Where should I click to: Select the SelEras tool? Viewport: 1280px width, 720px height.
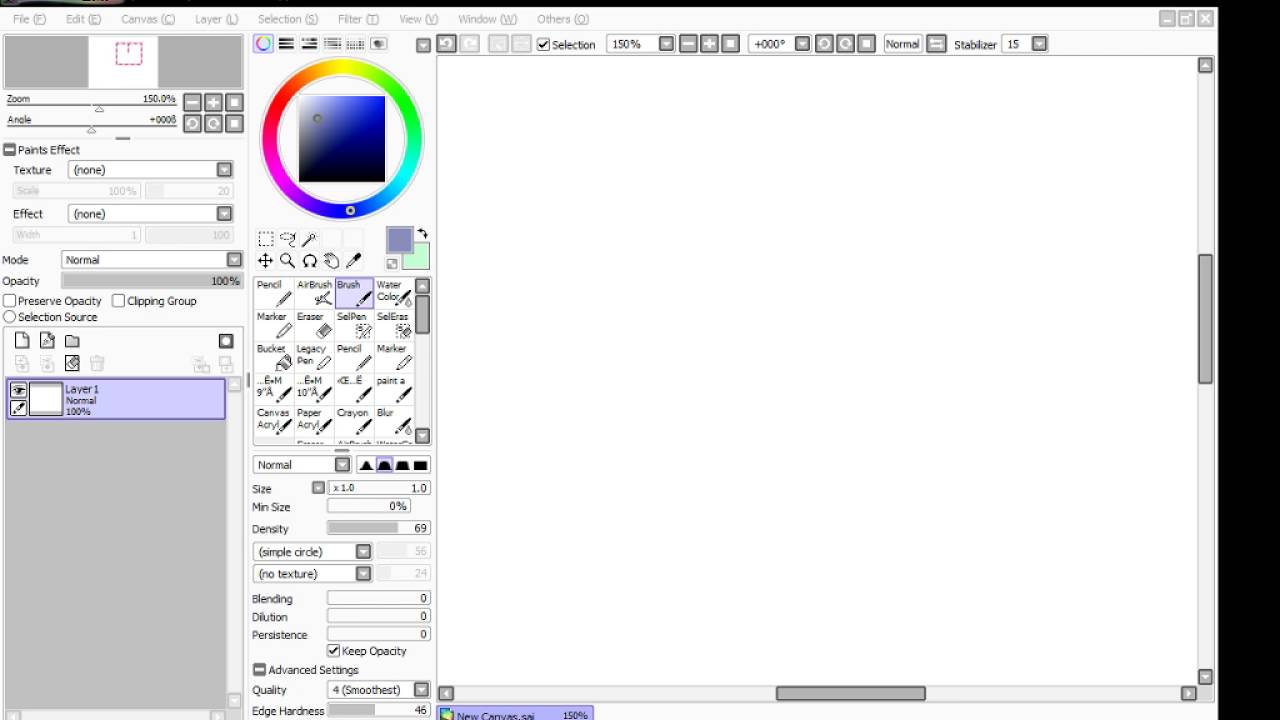[x=394, y=325]
